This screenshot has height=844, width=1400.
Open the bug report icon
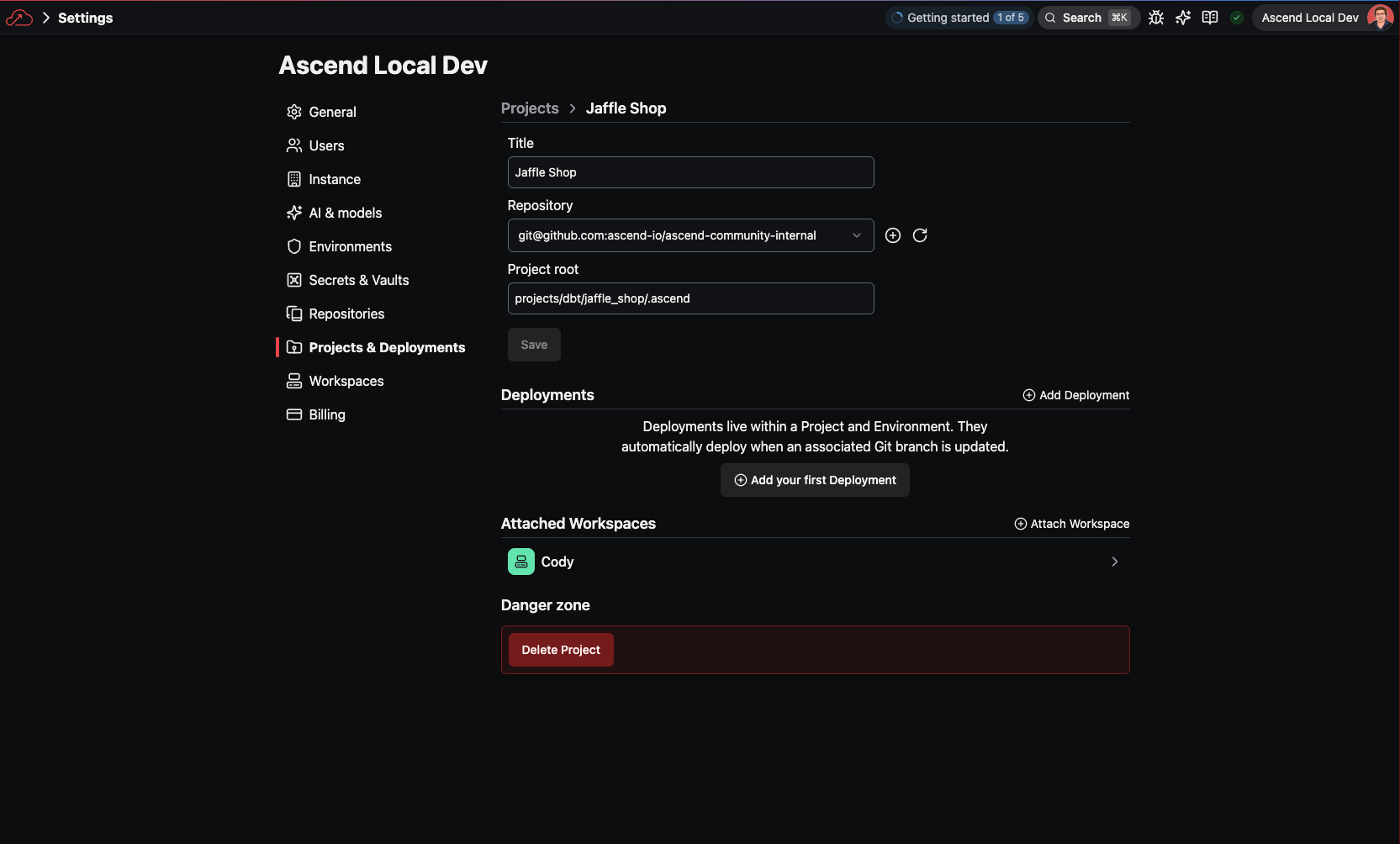pyautogui.click(x=1156, y=17)
